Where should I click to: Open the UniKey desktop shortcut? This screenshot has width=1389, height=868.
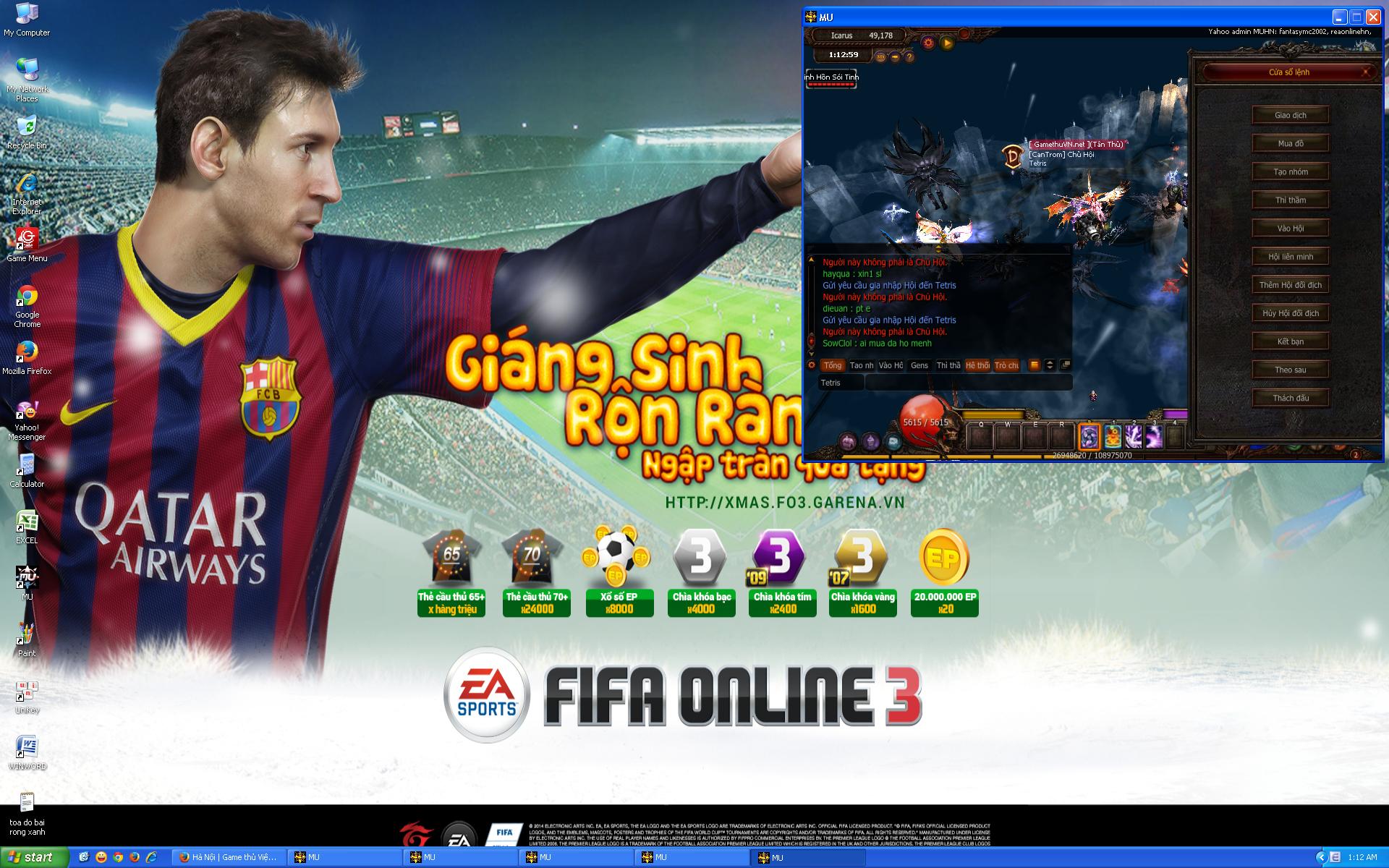[x=27, y=696]
